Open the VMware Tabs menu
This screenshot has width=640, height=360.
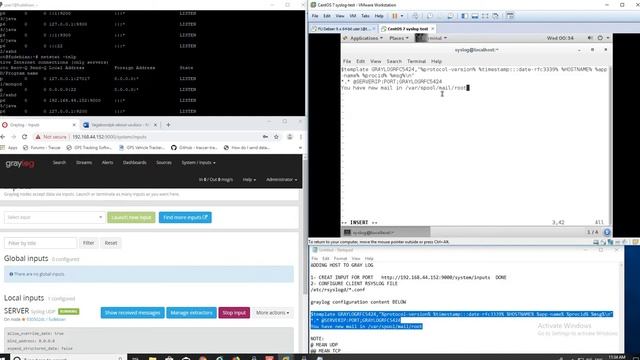click(365, 16)
